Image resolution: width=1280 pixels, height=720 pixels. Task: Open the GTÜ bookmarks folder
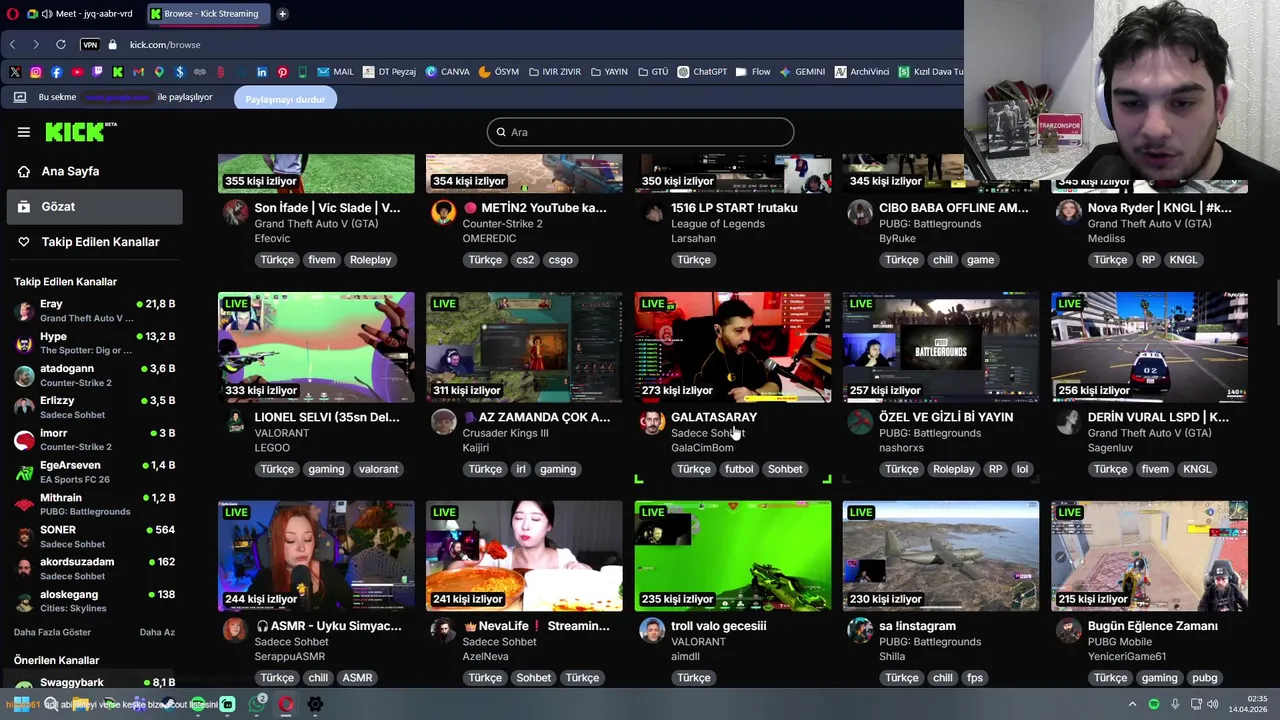pyautogui.click(x=653, y=72)
